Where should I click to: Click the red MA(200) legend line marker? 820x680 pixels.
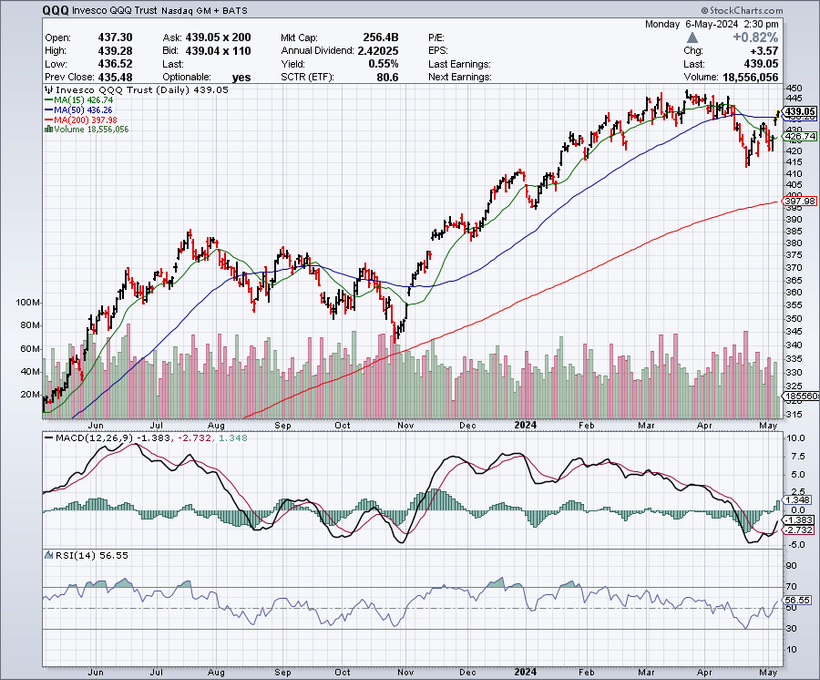tap(49, 120)
